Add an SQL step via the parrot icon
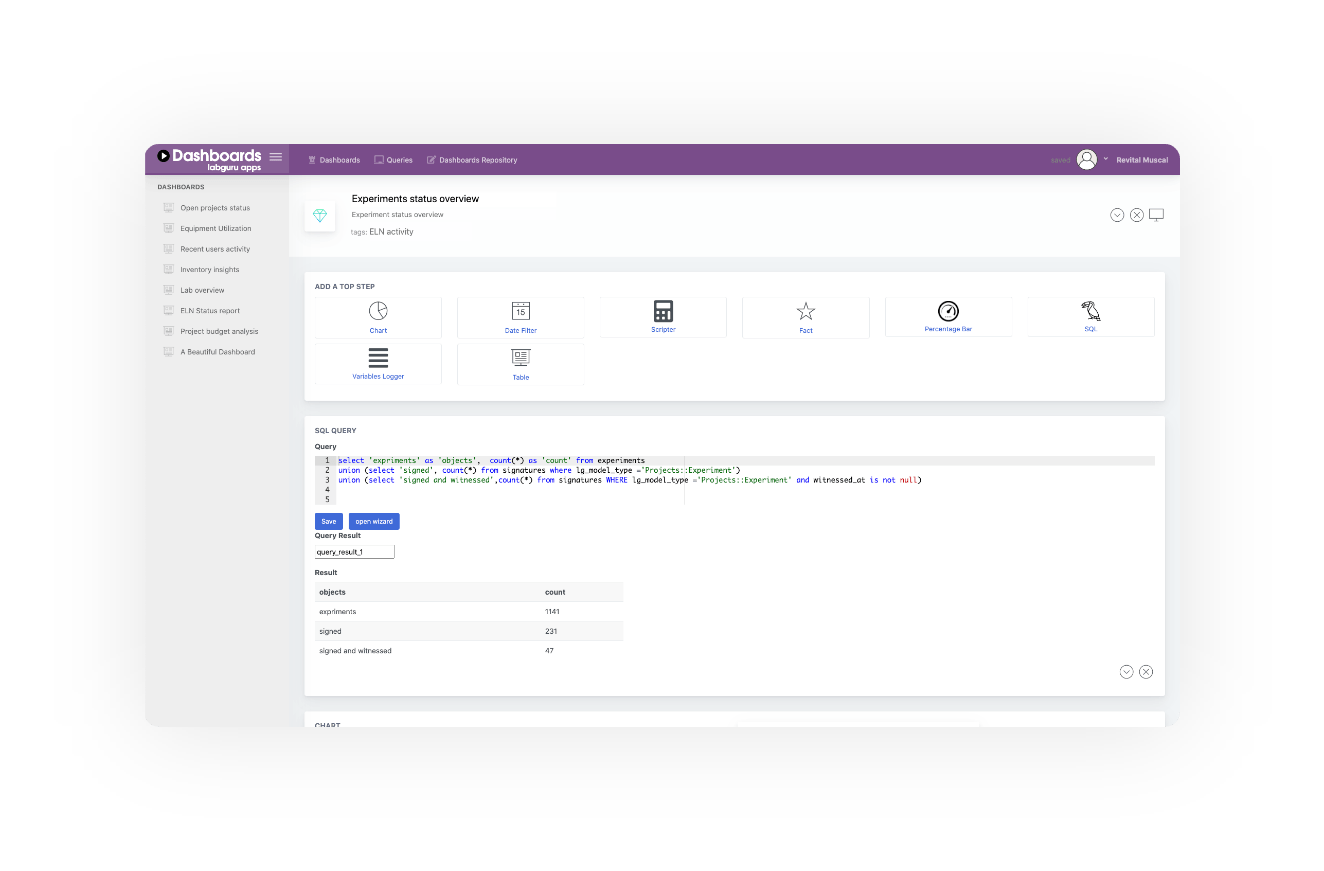 point(1090,313)
